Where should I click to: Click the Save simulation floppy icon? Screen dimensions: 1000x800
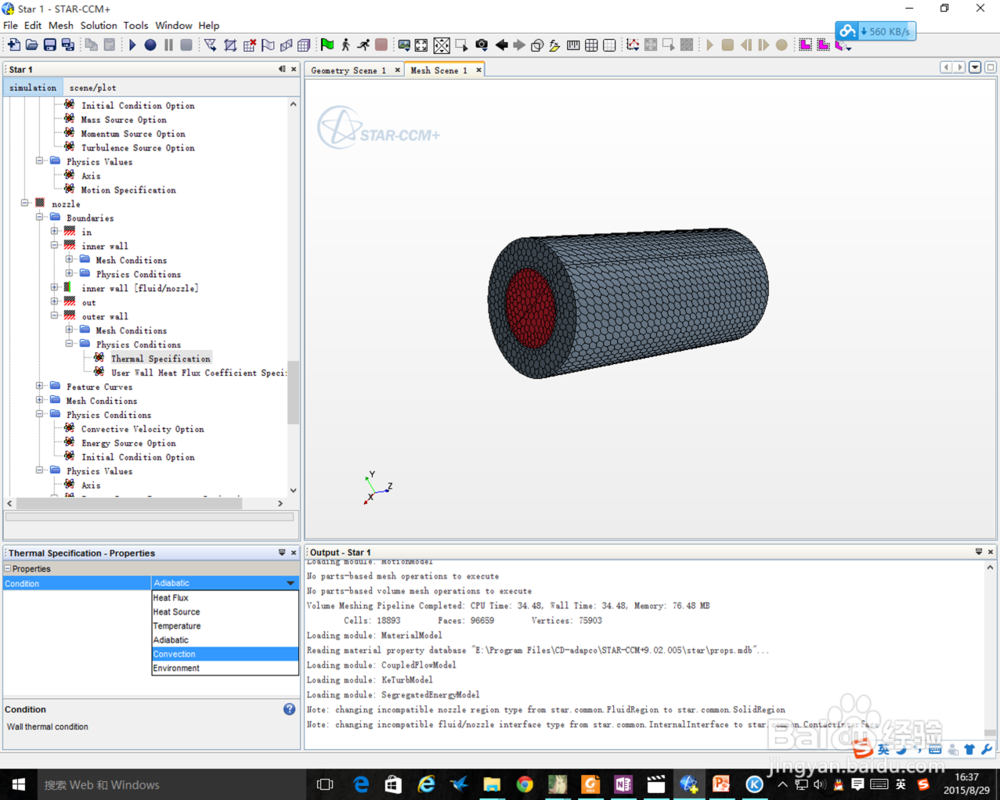click(x=50, y=45)
